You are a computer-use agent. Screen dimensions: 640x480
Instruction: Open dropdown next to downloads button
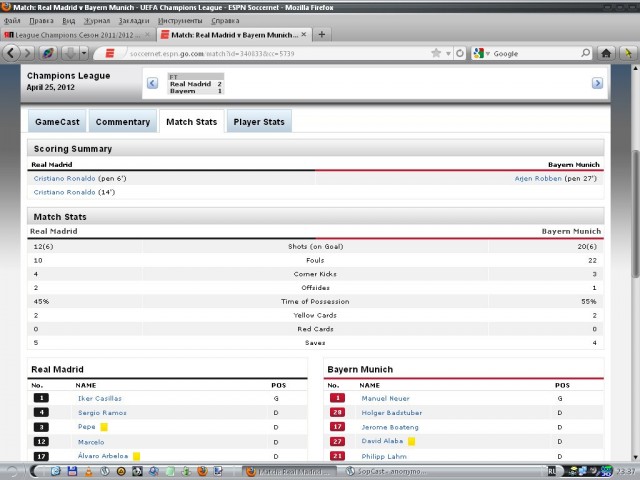(x=84, y=53)
